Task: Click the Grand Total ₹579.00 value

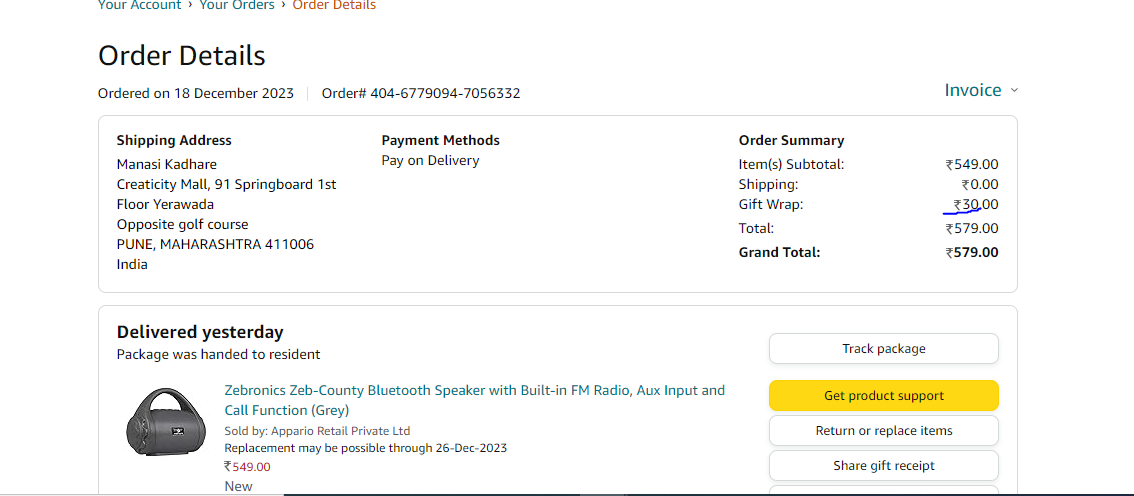Action: click(972, 252)
